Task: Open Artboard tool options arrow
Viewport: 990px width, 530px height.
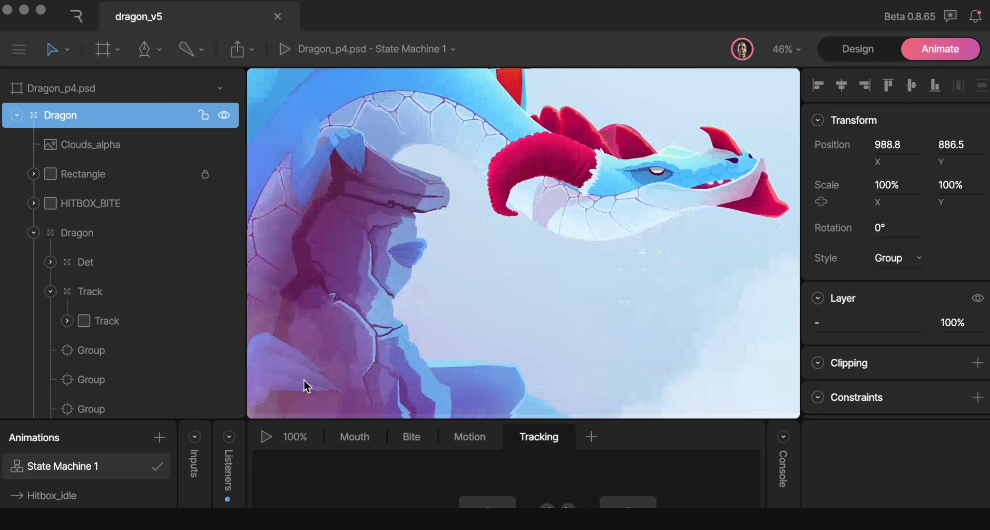Action: [x=117, y=50]
